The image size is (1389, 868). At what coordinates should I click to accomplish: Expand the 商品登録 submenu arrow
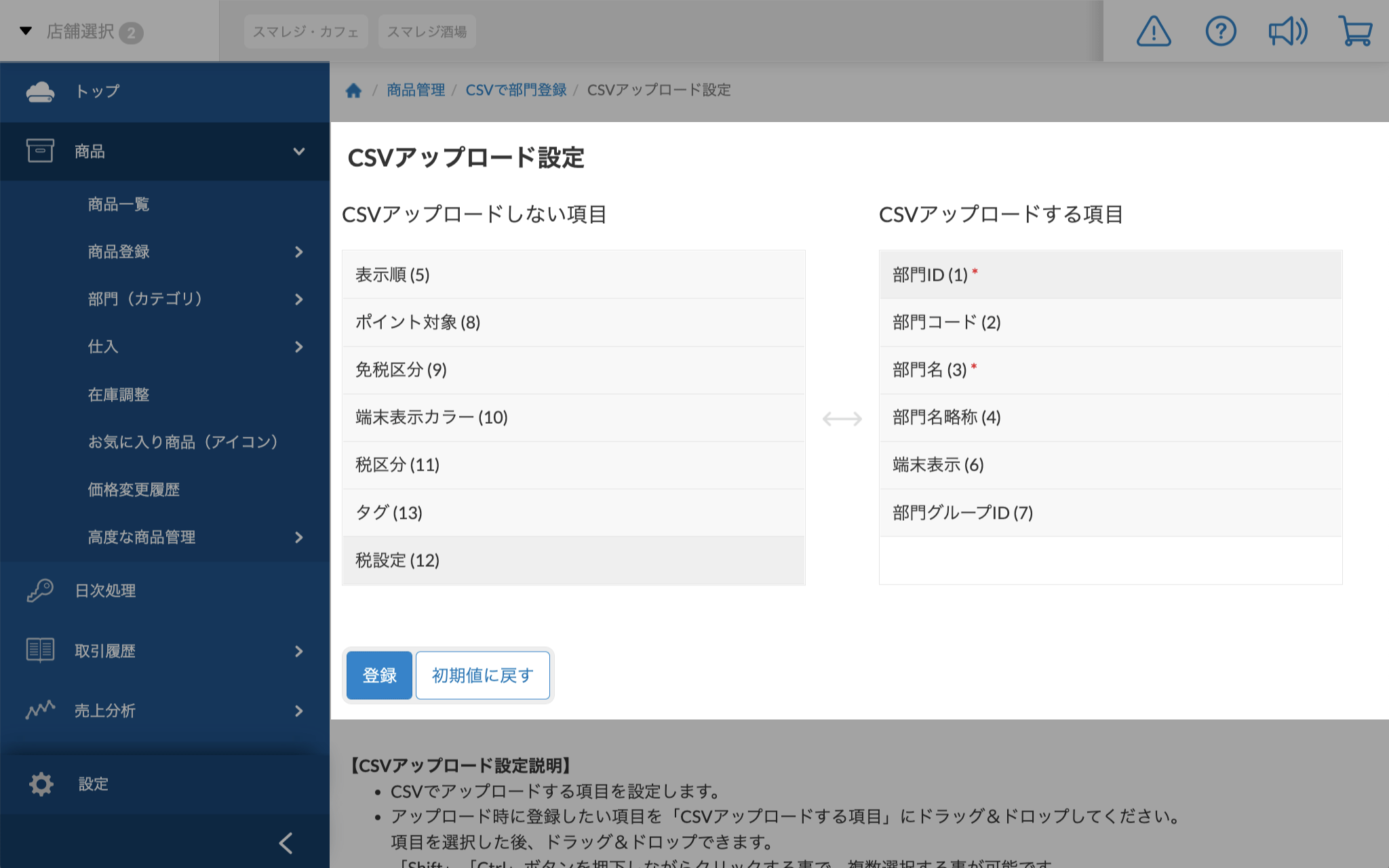click(x=299, y=252)
